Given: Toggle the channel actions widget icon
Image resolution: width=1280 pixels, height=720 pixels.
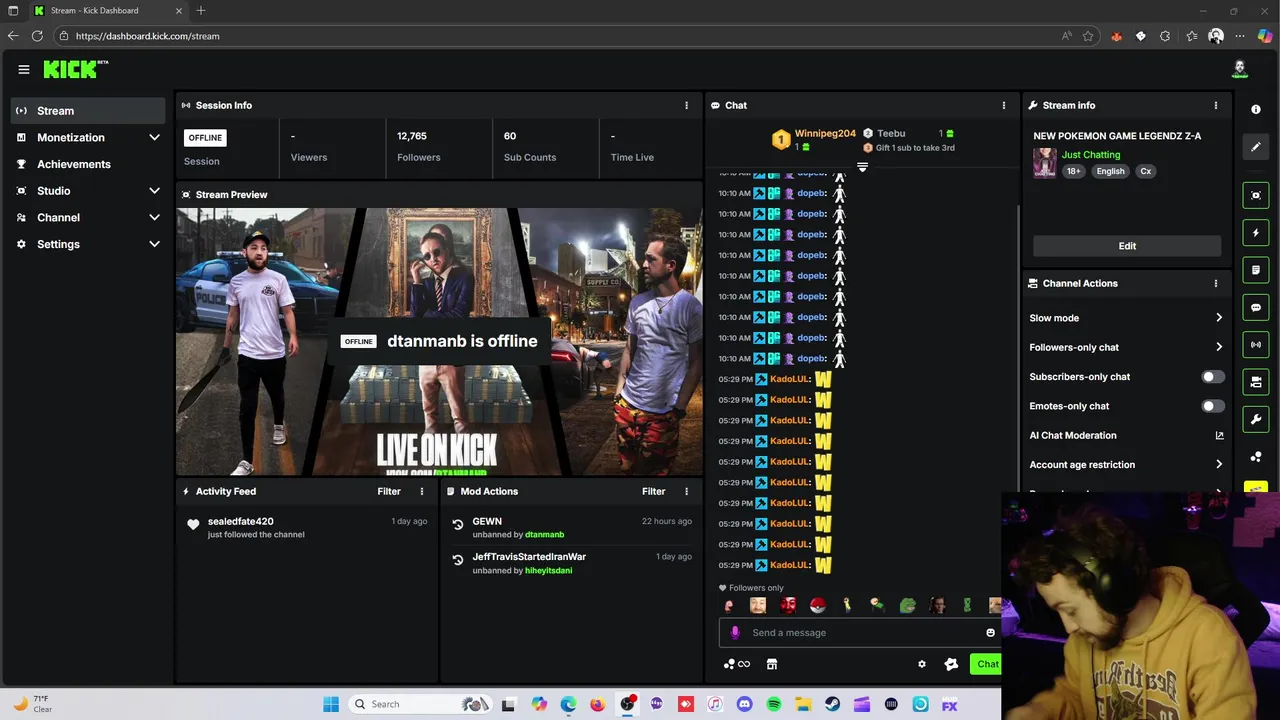Looking at the screenshot, I should point(1256,382).
